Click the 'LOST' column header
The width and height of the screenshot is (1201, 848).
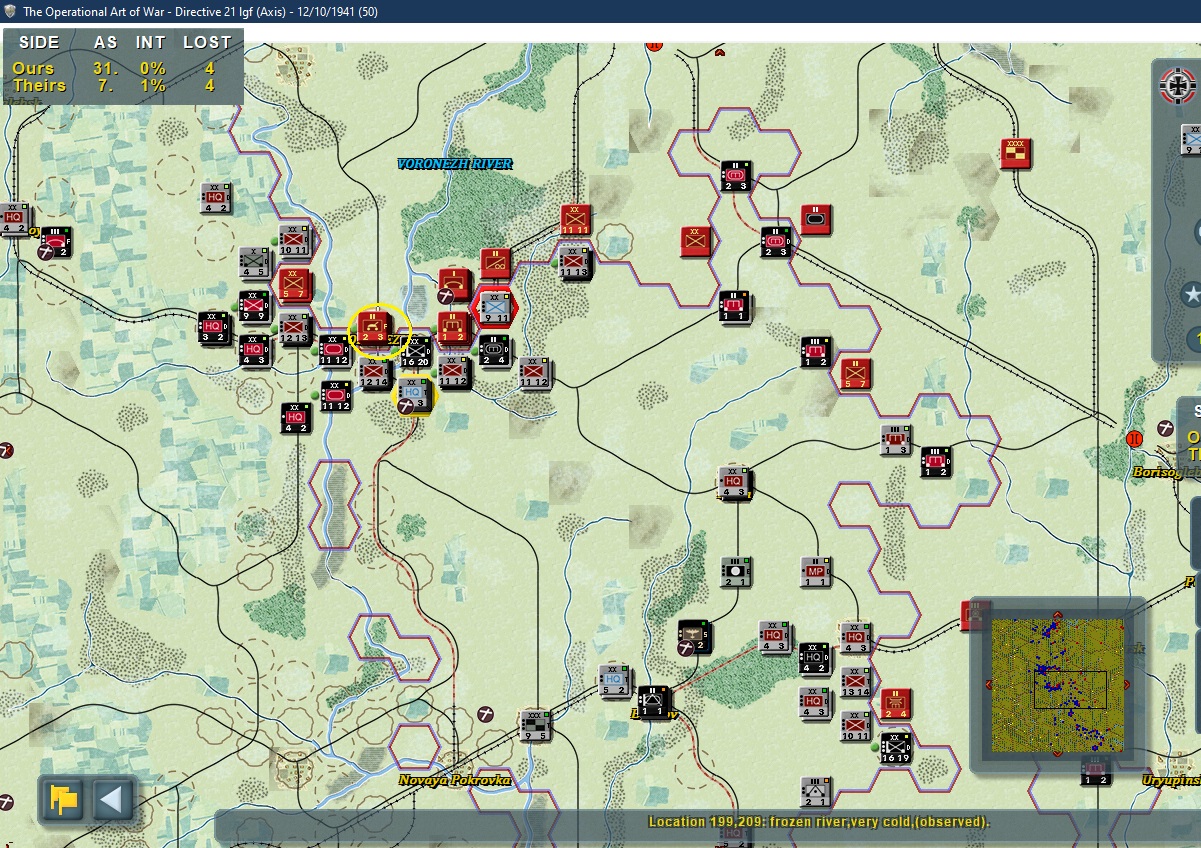point(207,42)
